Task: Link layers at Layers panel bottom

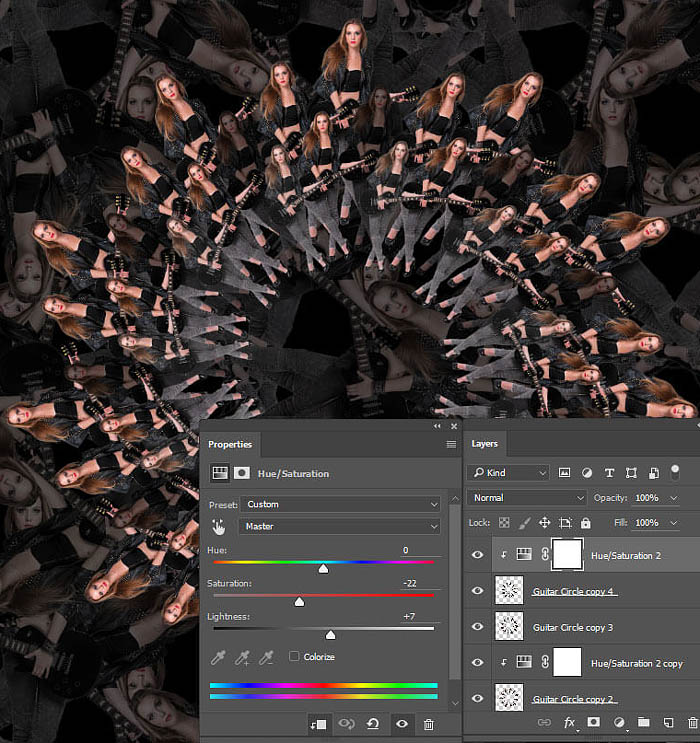Action: pyautogui.click(x=544, y=723)
